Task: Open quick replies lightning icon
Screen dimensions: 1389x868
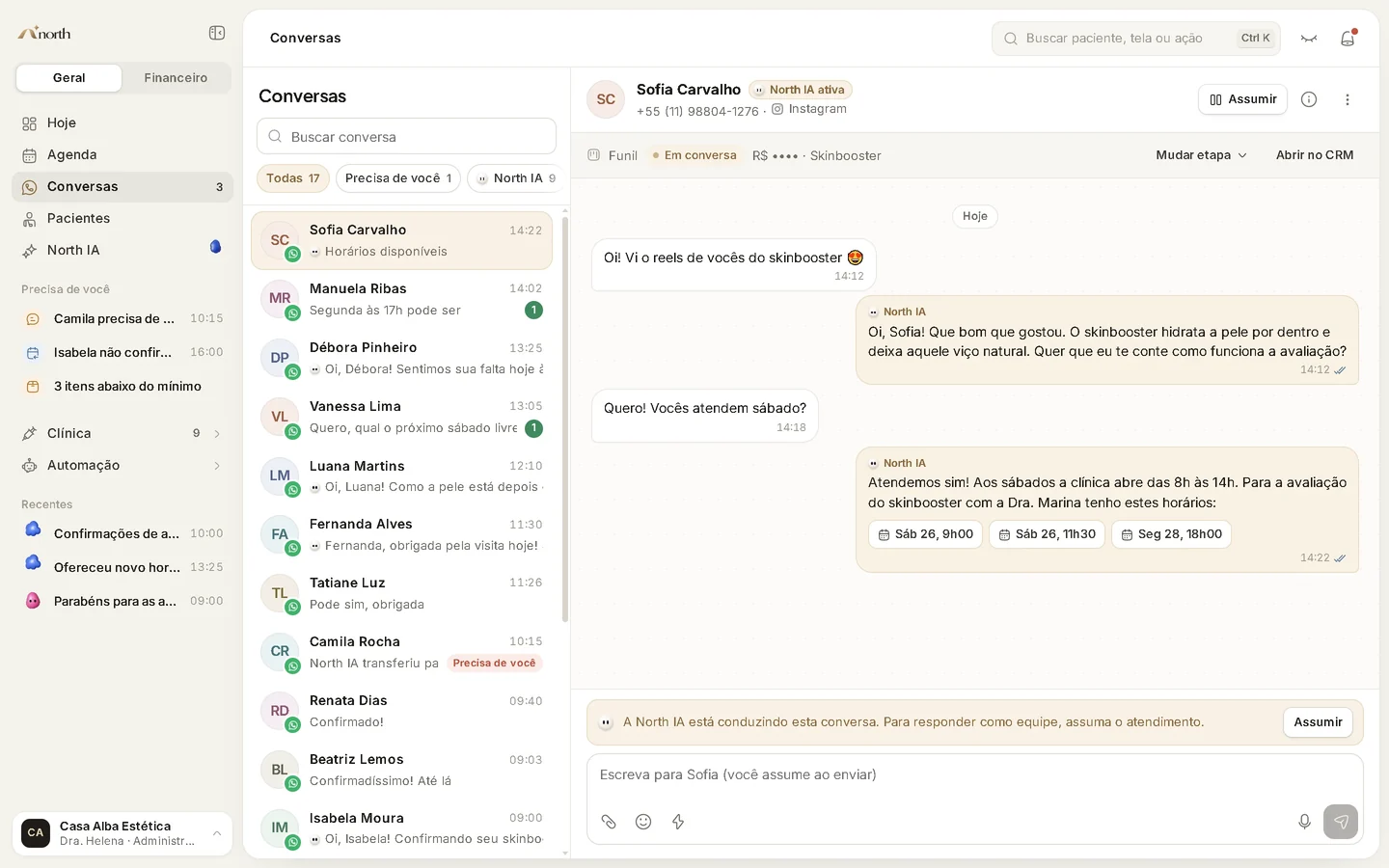Action: 678,822
